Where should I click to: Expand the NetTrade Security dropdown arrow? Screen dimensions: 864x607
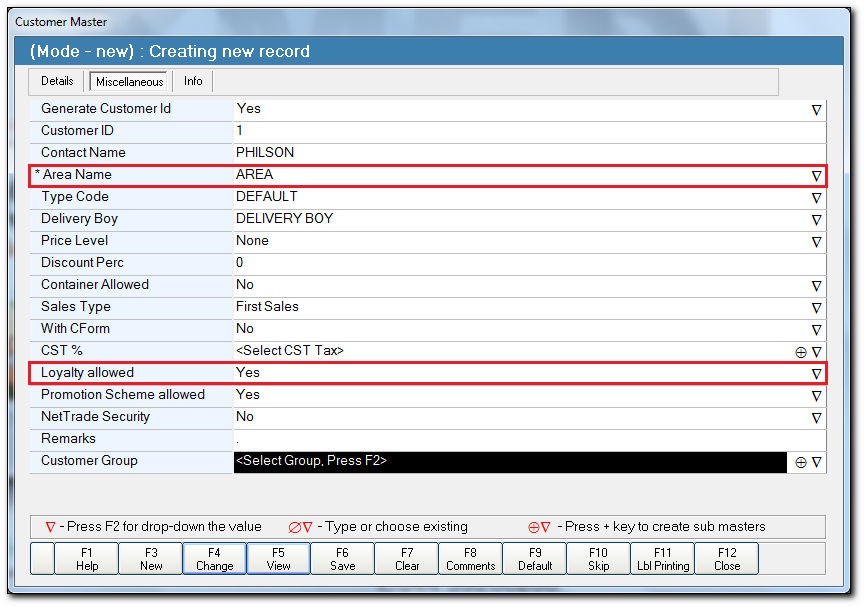[816, 419]
